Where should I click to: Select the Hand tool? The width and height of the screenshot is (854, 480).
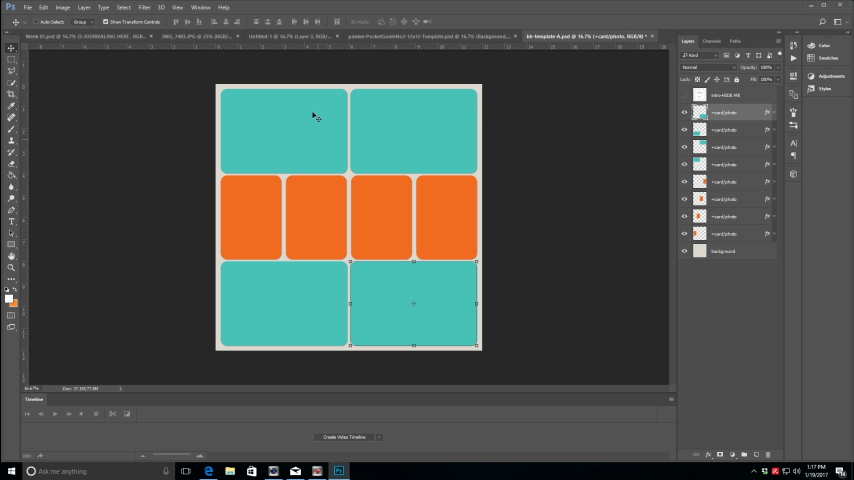click(11, 256)
